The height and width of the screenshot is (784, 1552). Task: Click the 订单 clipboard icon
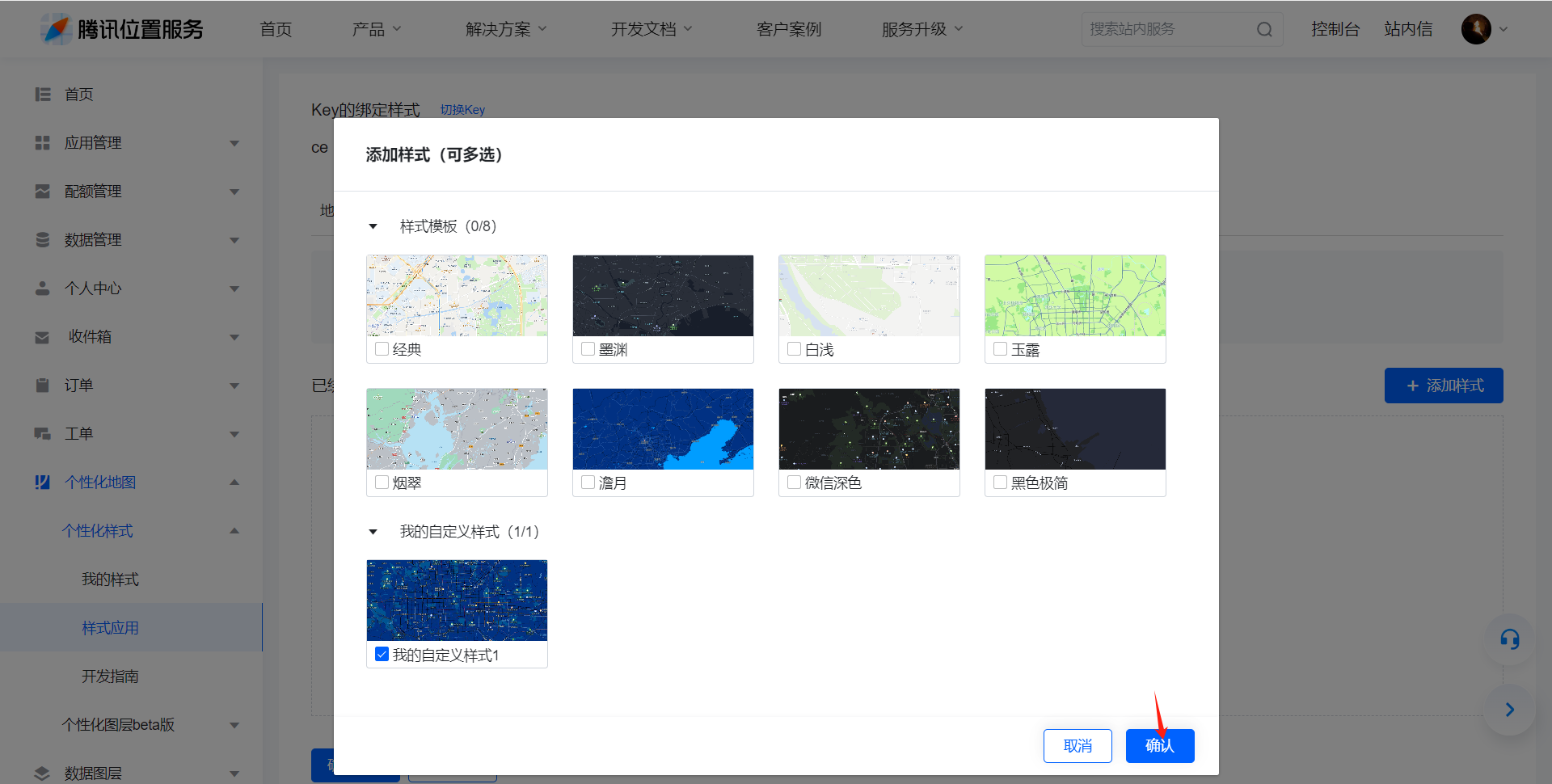pos(43,386)
